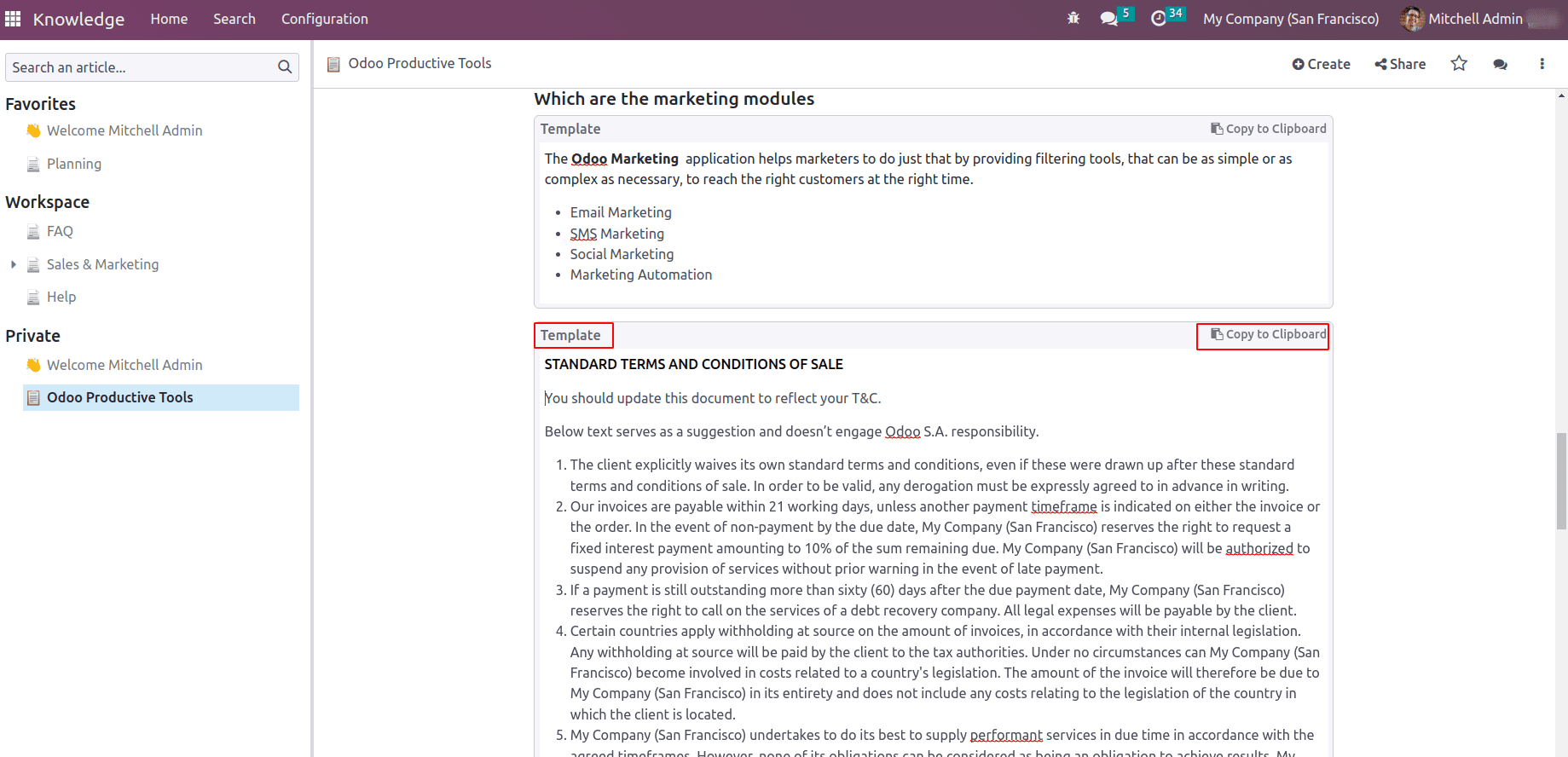Screen dimensions: 1568x757
Task: Copy terms and conditions template to clipboard
Action: click(x=1269, y=334)
